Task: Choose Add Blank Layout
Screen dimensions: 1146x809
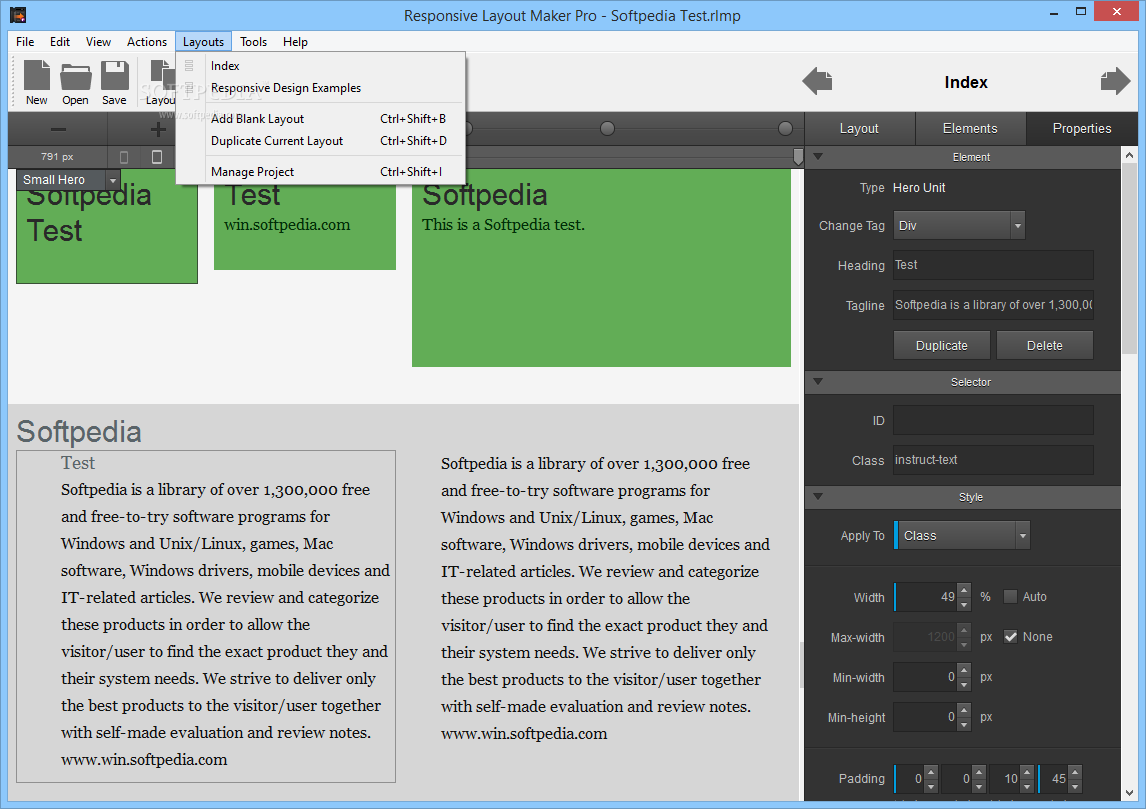Action: (x=320, y=118)
